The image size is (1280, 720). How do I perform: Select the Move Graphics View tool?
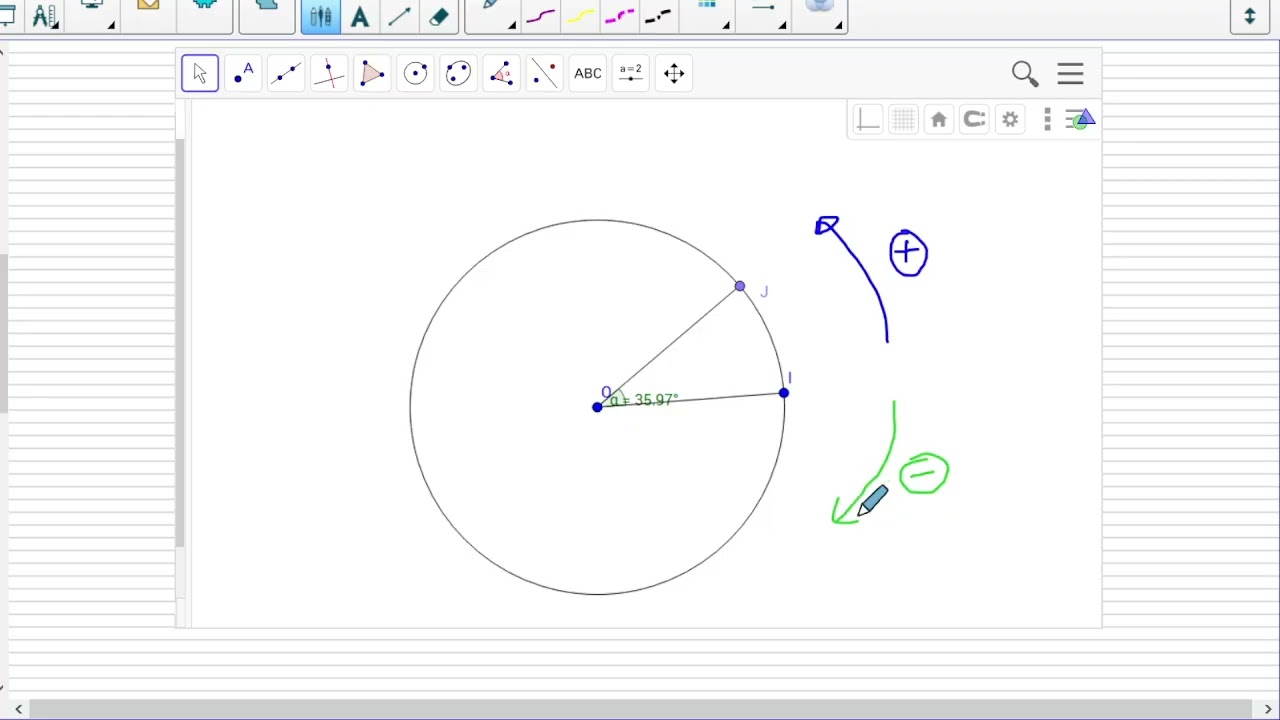pos(674,73)
